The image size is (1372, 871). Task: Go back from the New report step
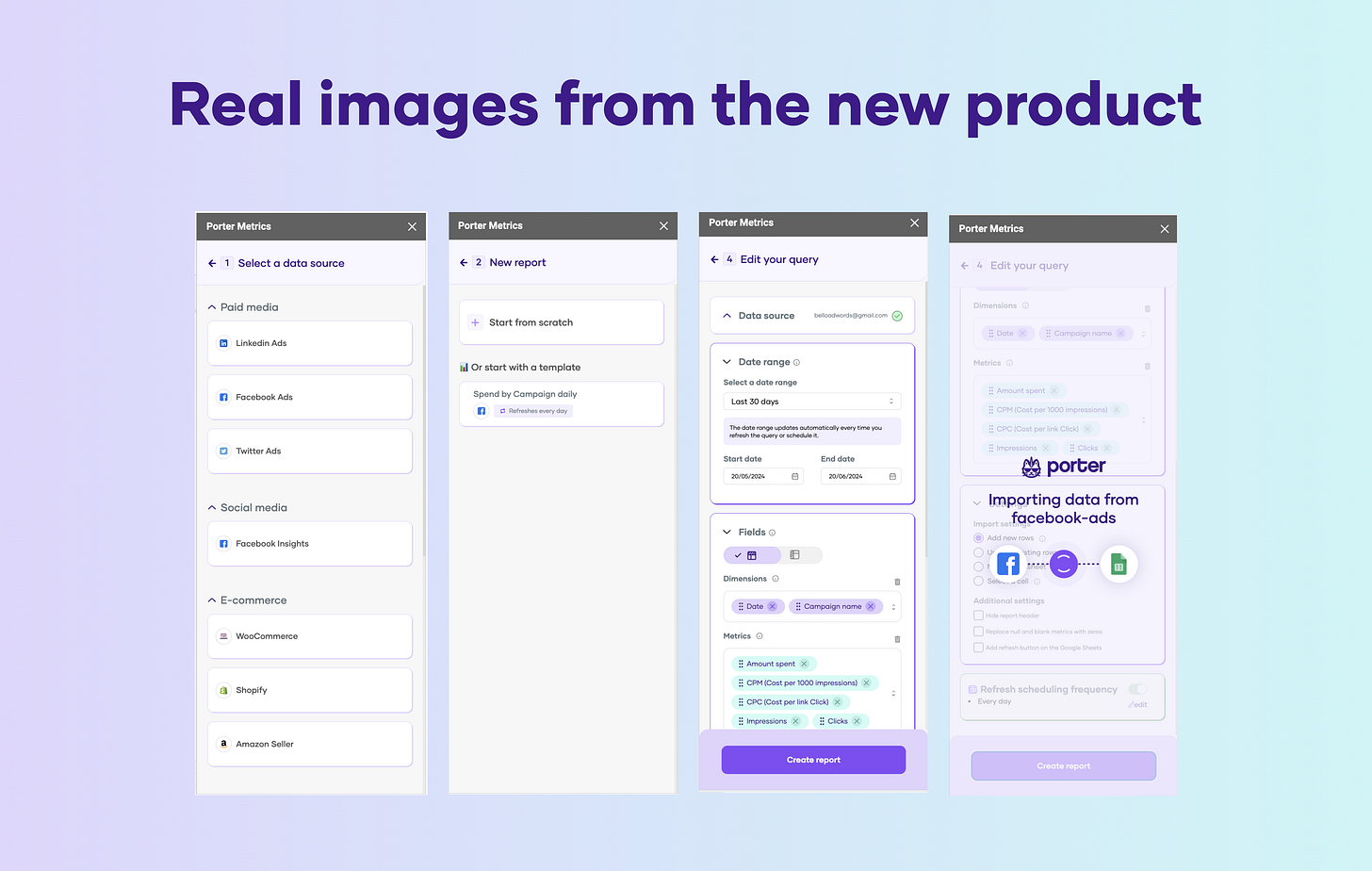coord(464,262)
